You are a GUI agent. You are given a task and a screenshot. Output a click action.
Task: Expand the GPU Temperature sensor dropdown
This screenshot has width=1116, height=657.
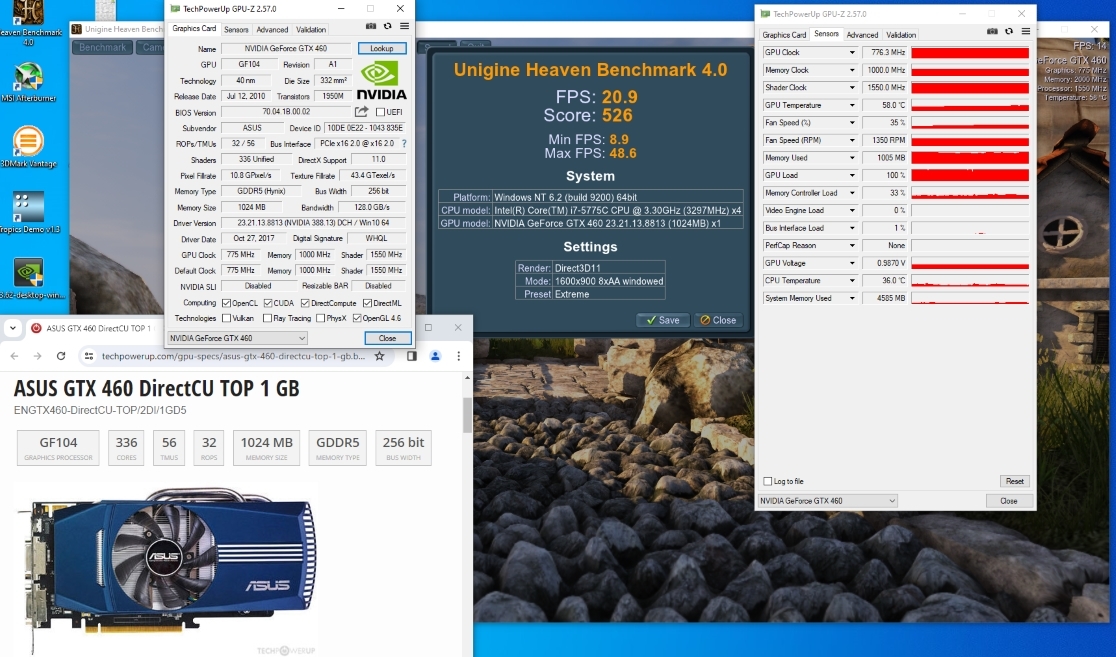click(x=852, y=105)
